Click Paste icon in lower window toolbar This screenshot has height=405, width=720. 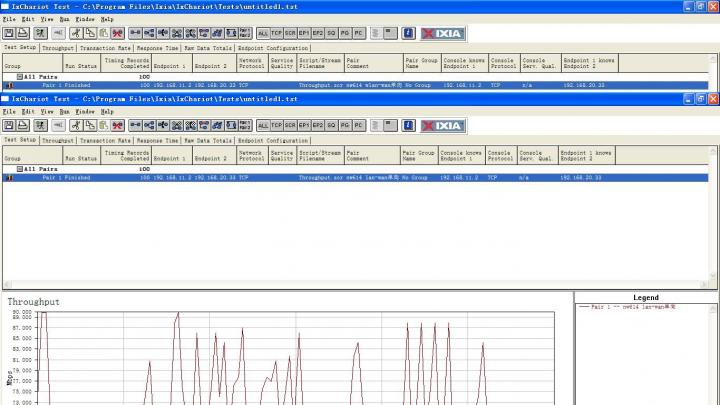(104, 125)
